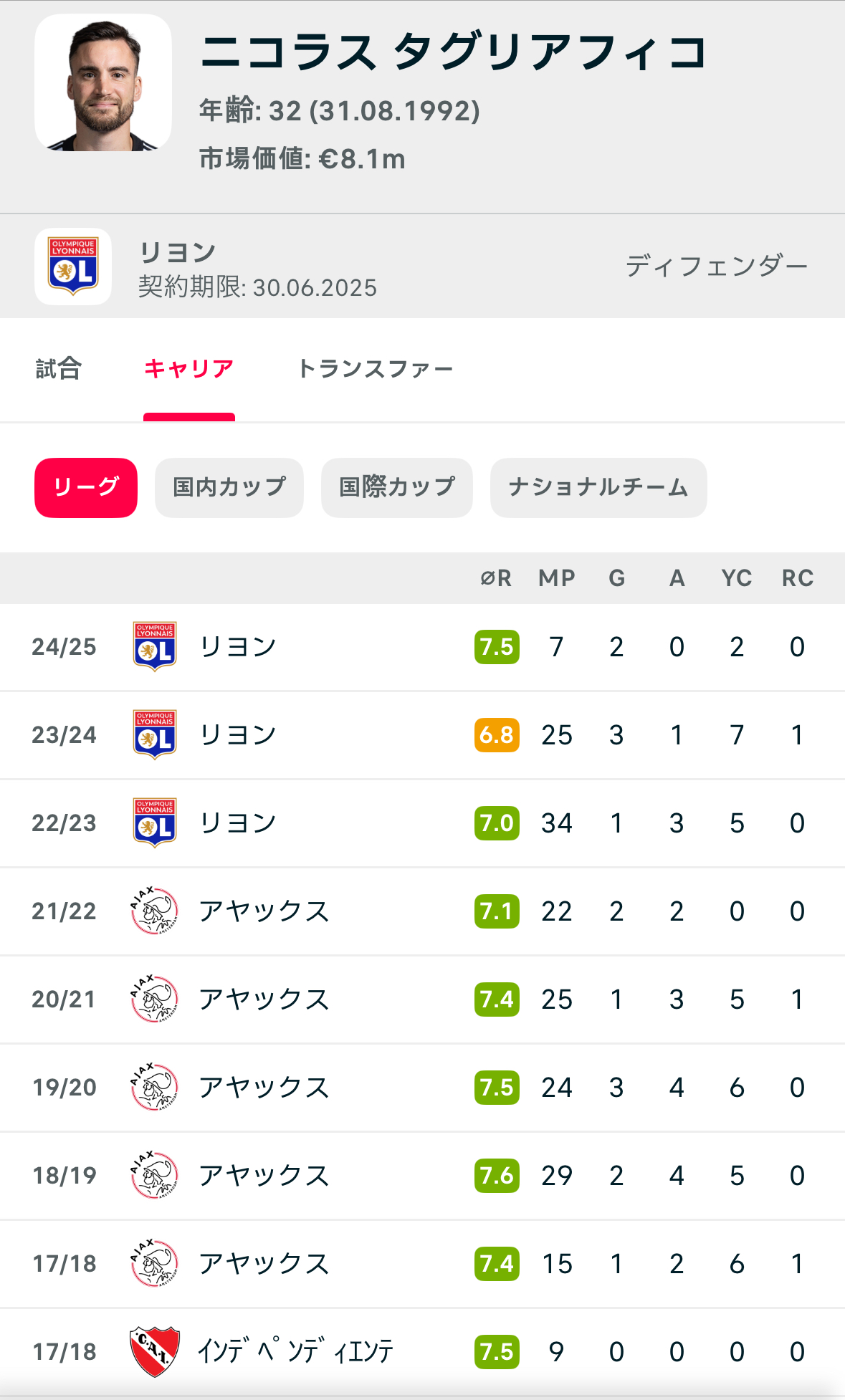The height and width of the screenshot is (1400, 845).
Task: Switch to the トランスファー tab
Action: [x=375, y=369]
